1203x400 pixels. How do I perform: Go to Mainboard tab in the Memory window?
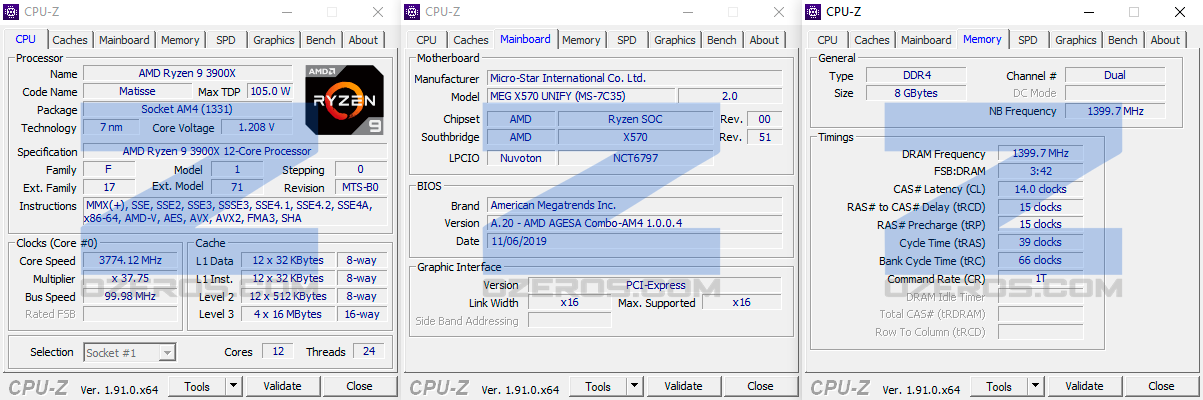(x=926, y=40)
